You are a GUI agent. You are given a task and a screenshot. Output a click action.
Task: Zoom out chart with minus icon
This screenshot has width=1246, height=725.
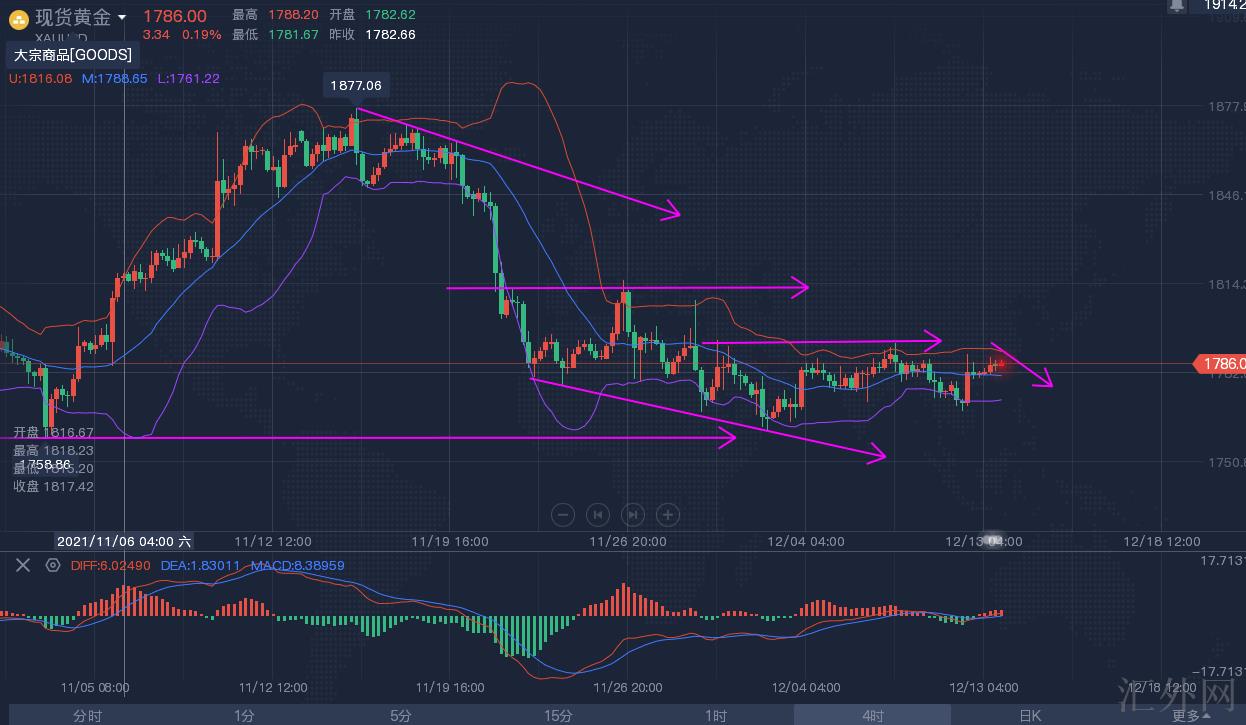[563, 515]
